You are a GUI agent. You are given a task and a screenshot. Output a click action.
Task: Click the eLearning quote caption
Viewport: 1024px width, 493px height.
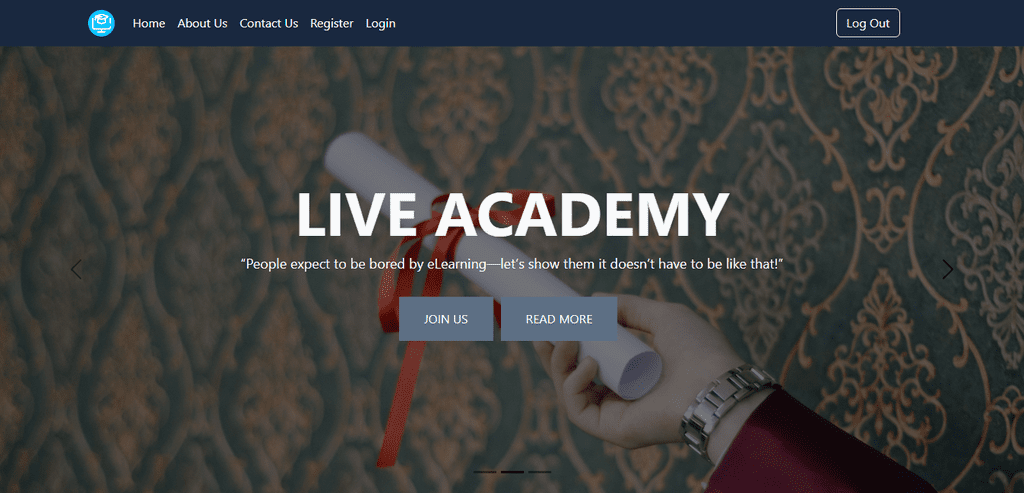(x=512, y=264)
